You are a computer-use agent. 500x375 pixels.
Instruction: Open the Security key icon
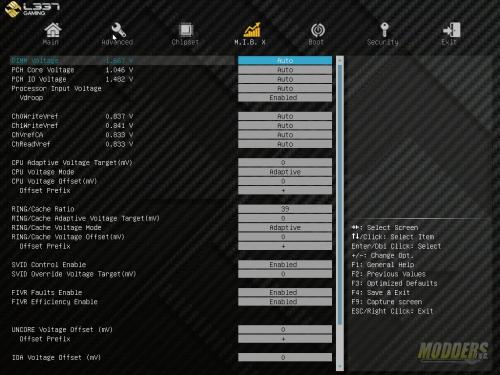[x=384, y=30]
